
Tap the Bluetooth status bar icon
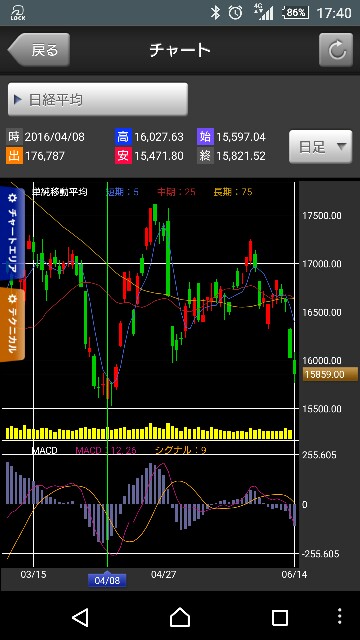pyautogui.click(x=215, y=13)
